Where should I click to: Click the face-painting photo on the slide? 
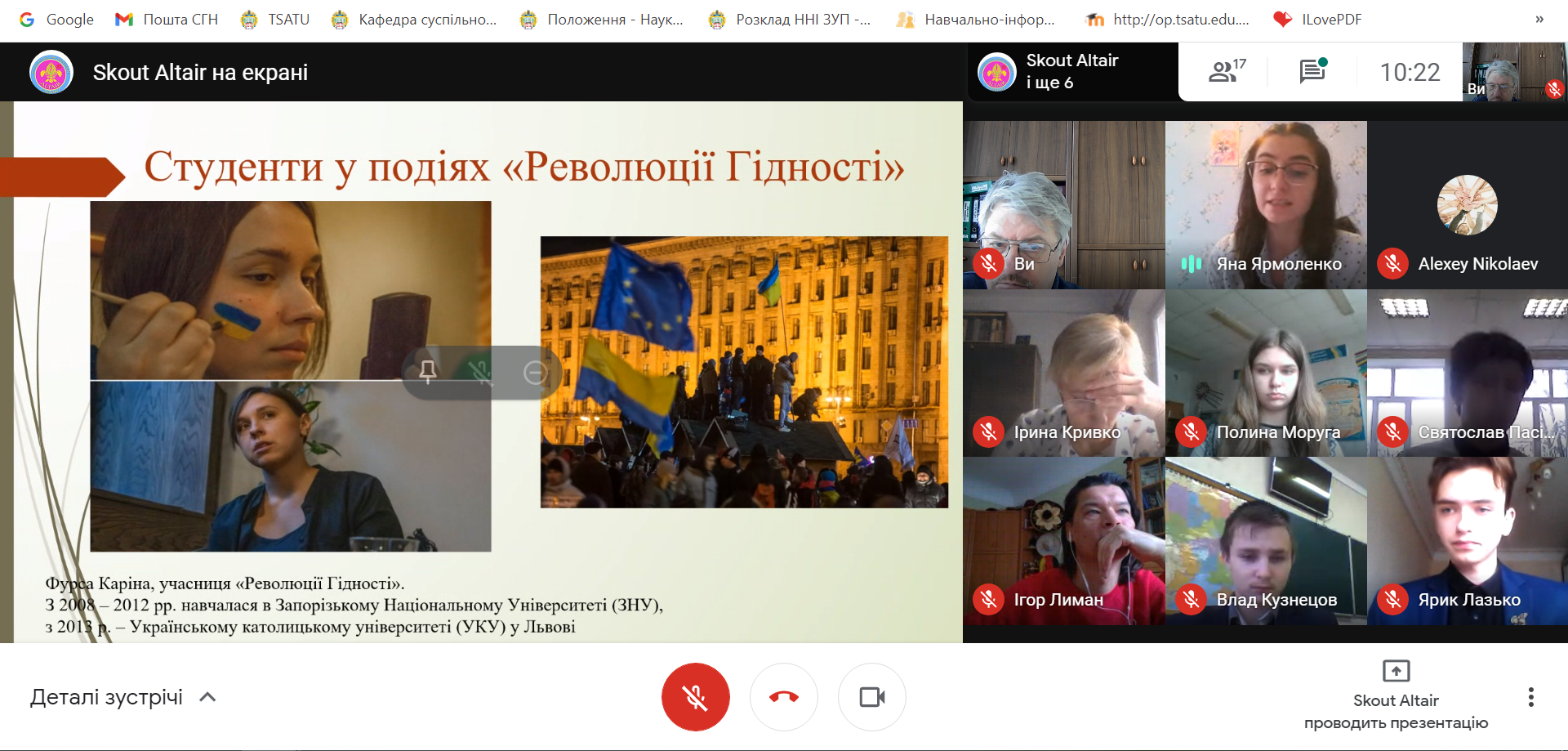[x=291, y=290]
